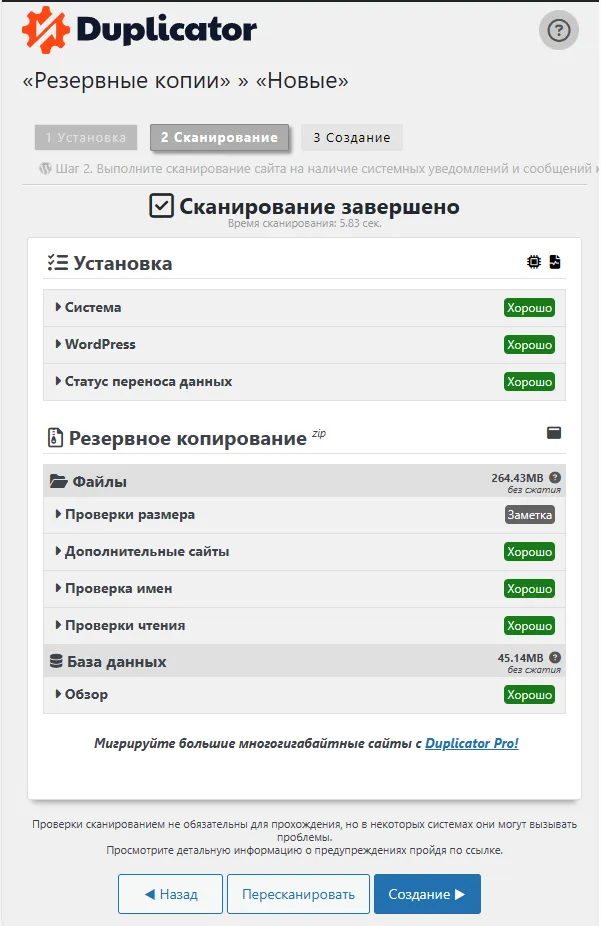Click Хорошо badge for Проверка имен

coord(530,589)
